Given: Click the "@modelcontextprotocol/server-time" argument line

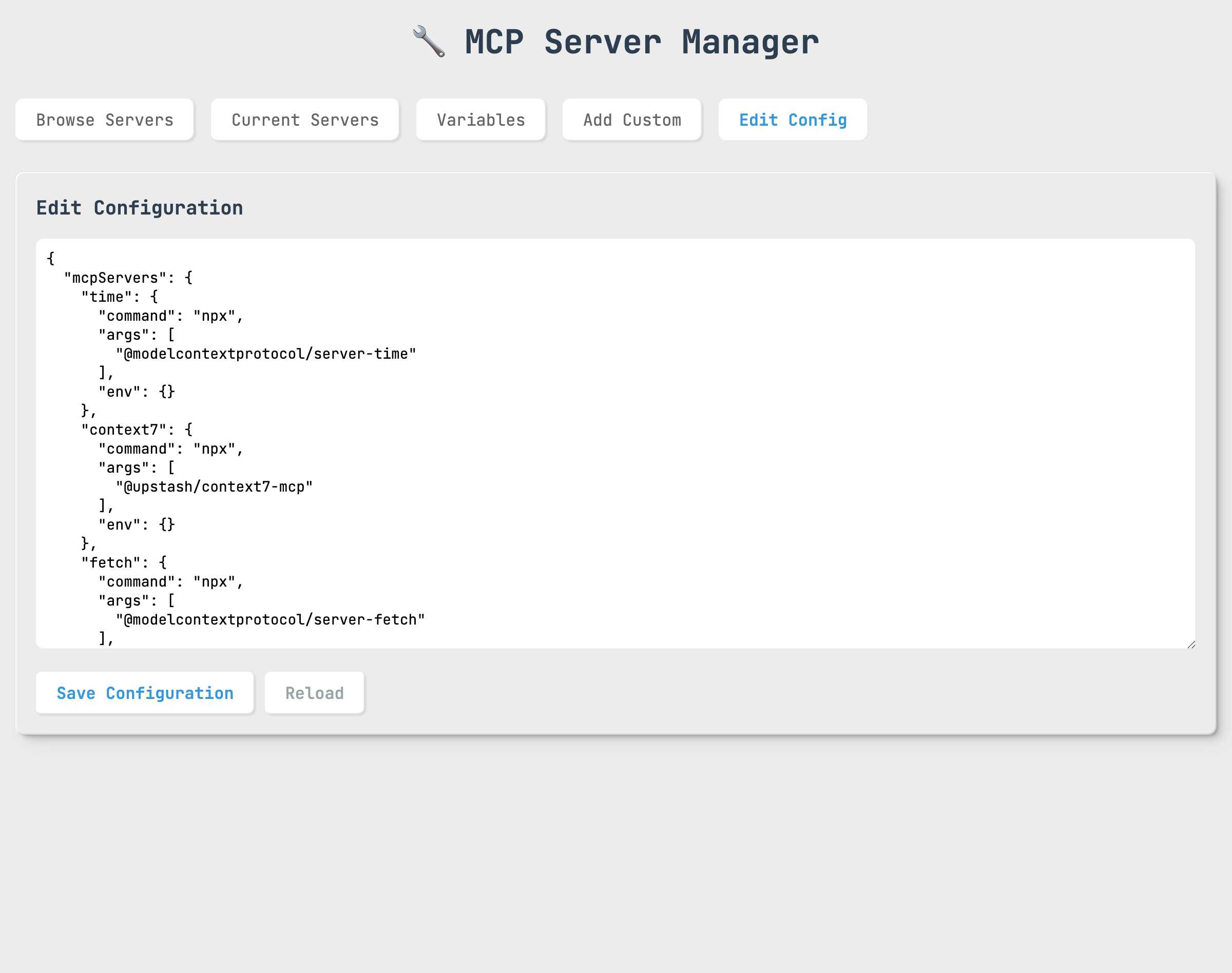Looking at the screenshot, I should (265, 353).
